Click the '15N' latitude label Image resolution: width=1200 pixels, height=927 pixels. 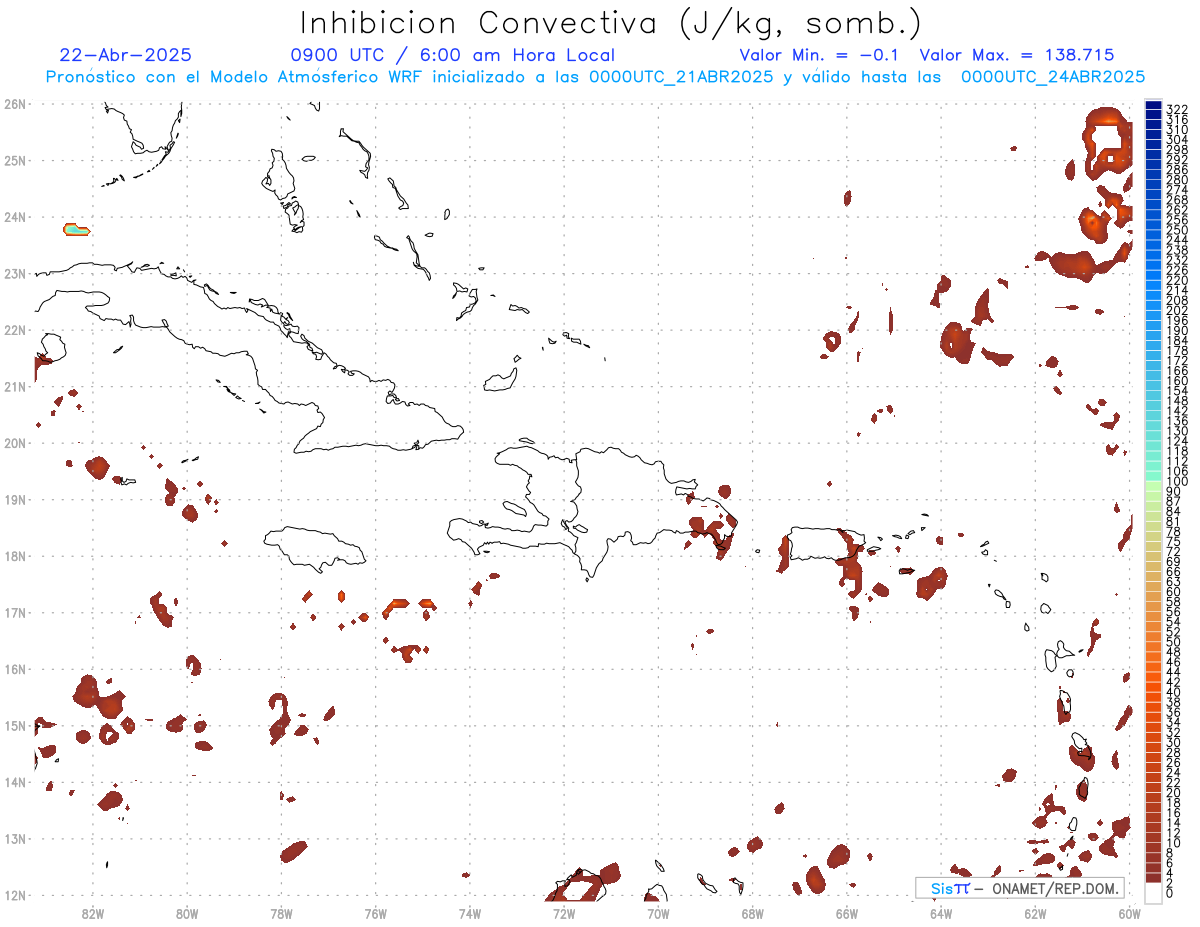(x=15, y=725)
